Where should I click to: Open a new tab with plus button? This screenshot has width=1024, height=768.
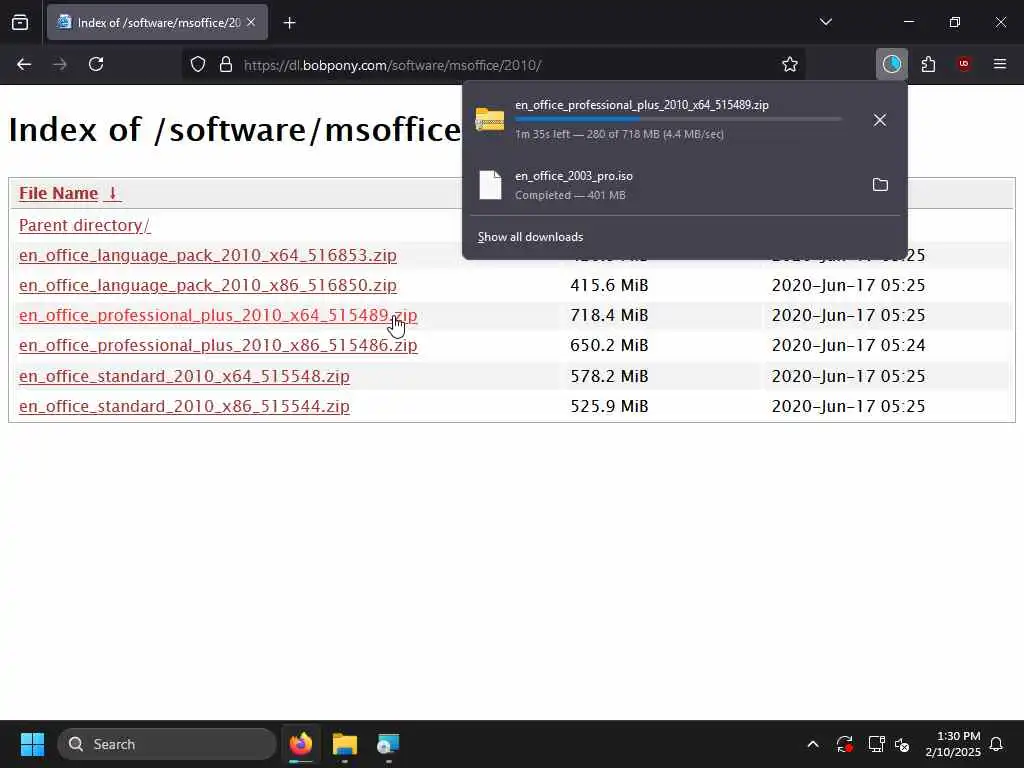click(x=289, y=23)
